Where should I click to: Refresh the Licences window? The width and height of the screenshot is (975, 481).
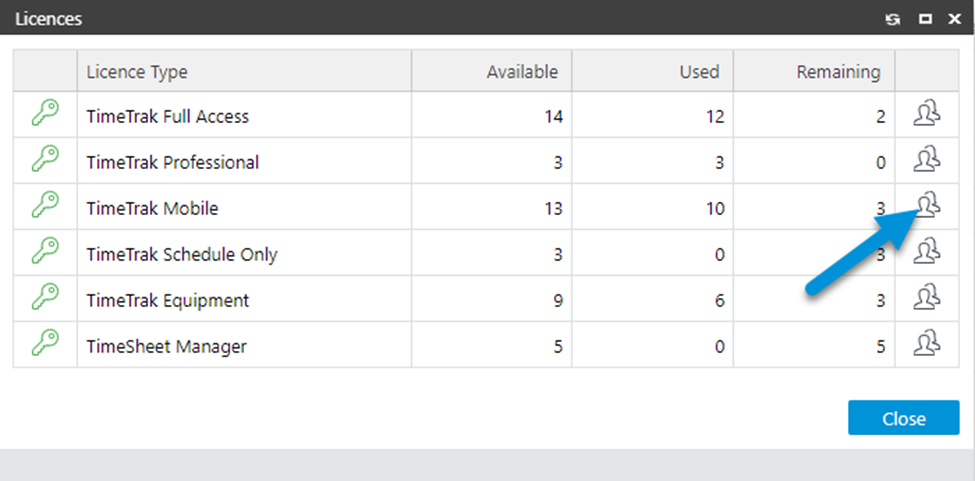(x=893, y=19)
